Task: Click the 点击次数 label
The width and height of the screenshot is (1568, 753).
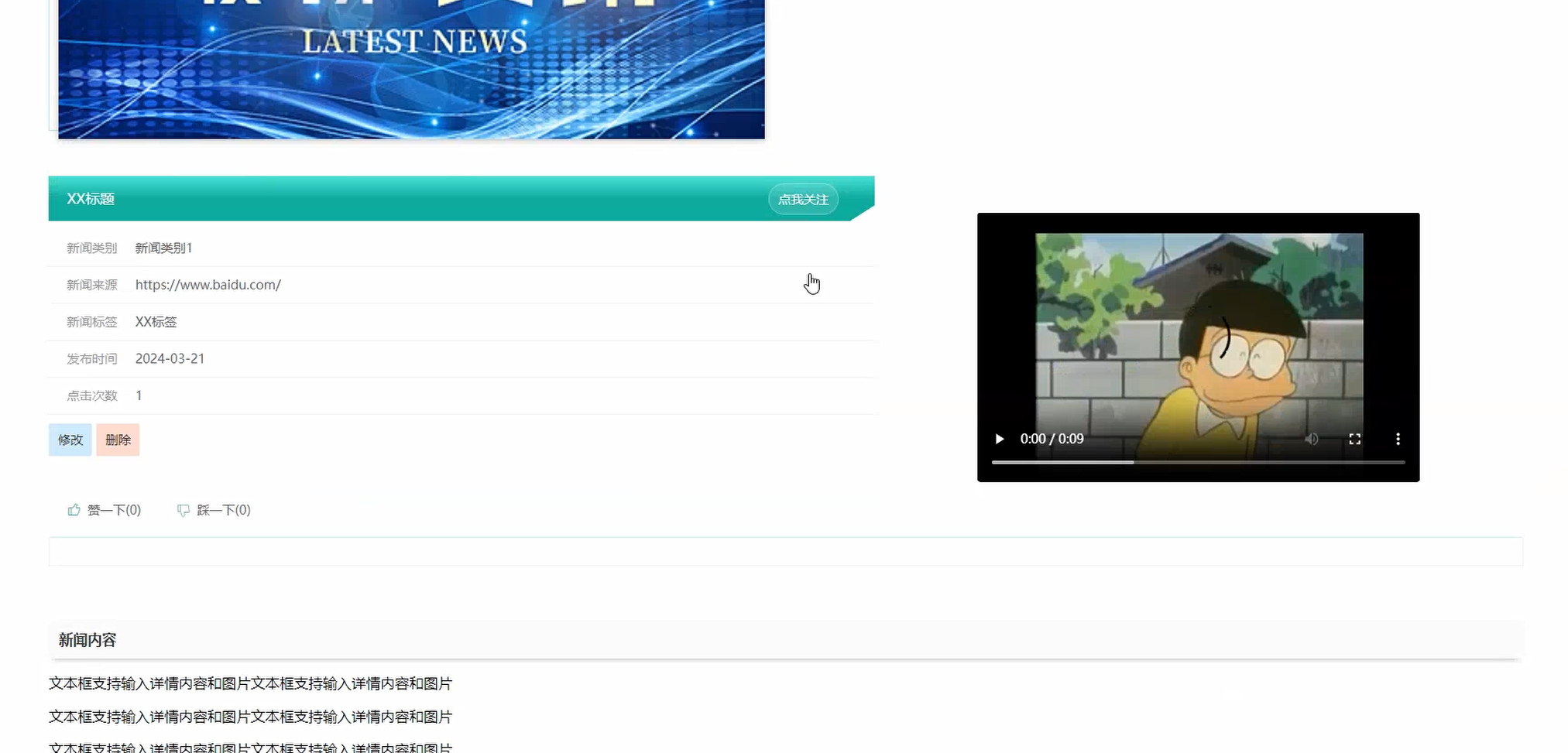Action: point(92,395)
